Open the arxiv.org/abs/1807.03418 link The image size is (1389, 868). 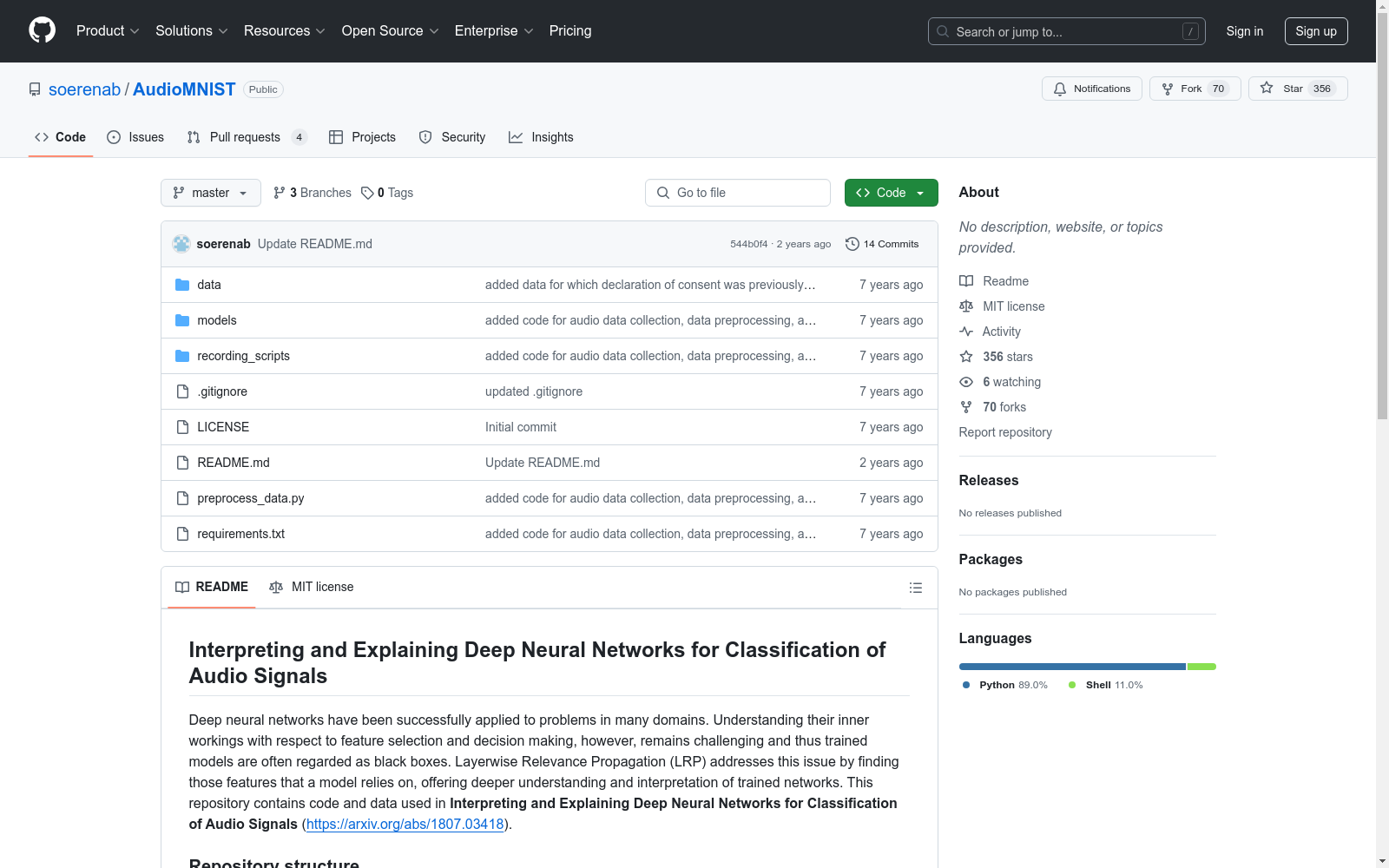(x=405, y=824)
